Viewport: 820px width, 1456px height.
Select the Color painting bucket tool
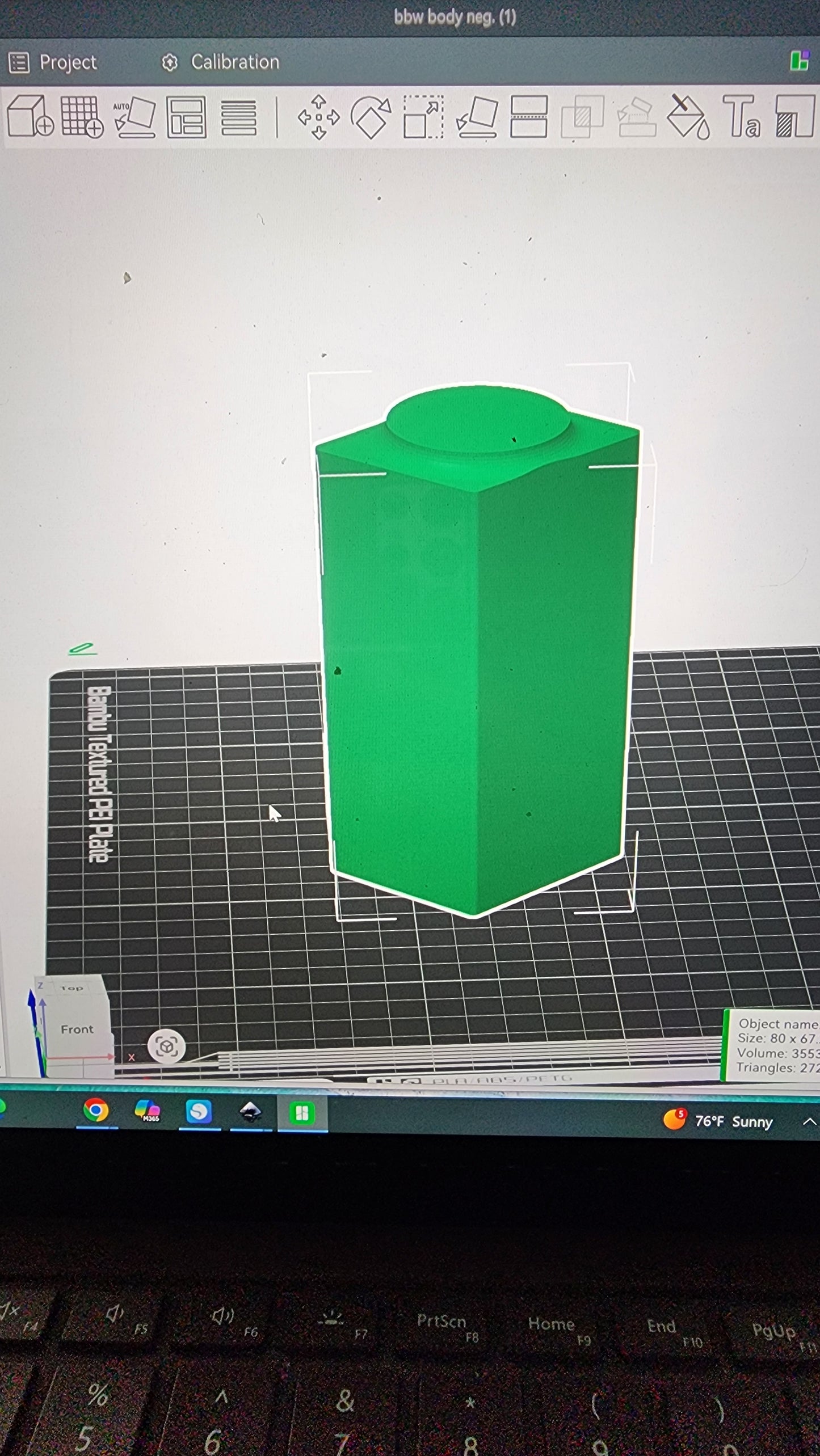[x=687, y=117]
